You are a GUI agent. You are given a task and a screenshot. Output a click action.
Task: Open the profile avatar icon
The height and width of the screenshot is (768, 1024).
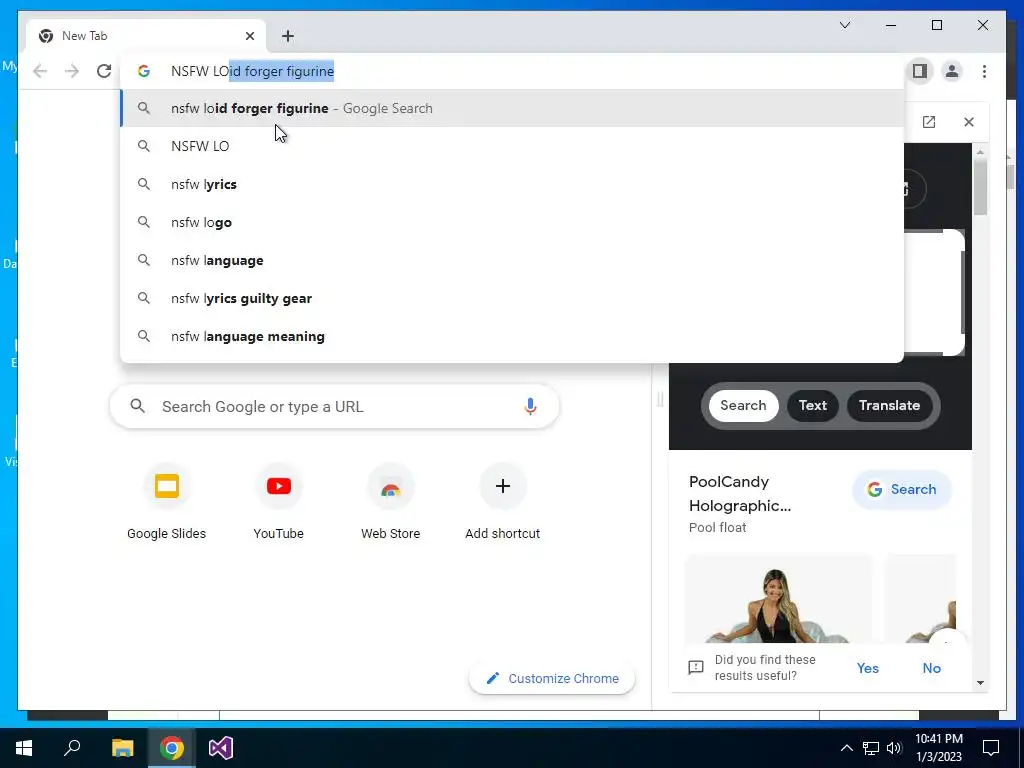tap(952, 71)
